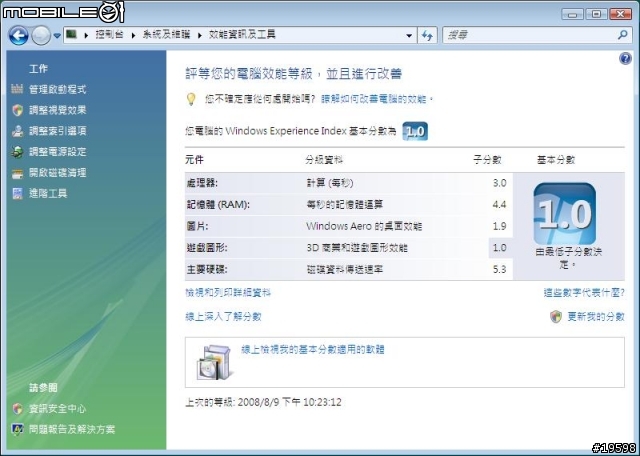Maximize the window
640x456 pixels.
click(x=596, y=14)
